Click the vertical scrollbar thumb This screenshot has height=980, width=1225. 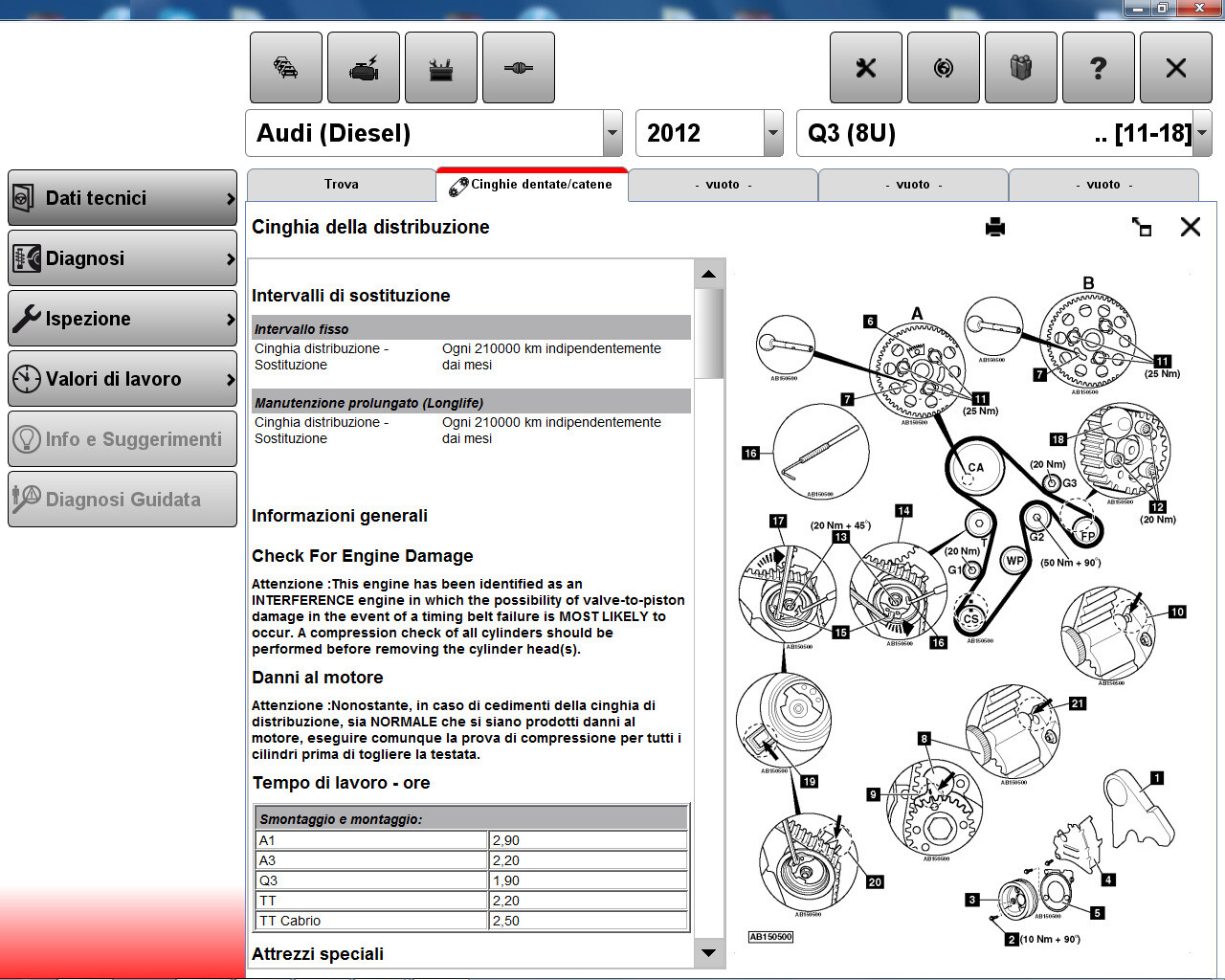(x=708, y=334)
